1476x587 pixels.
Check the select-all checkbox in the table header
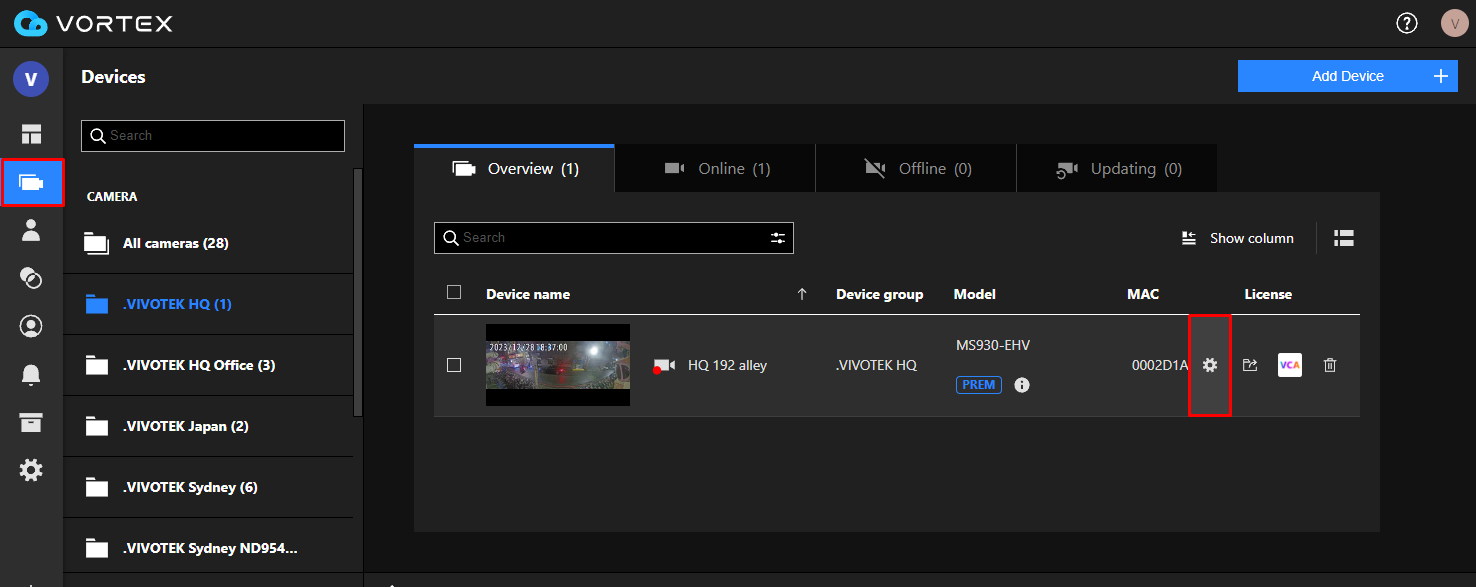point(454,291)
